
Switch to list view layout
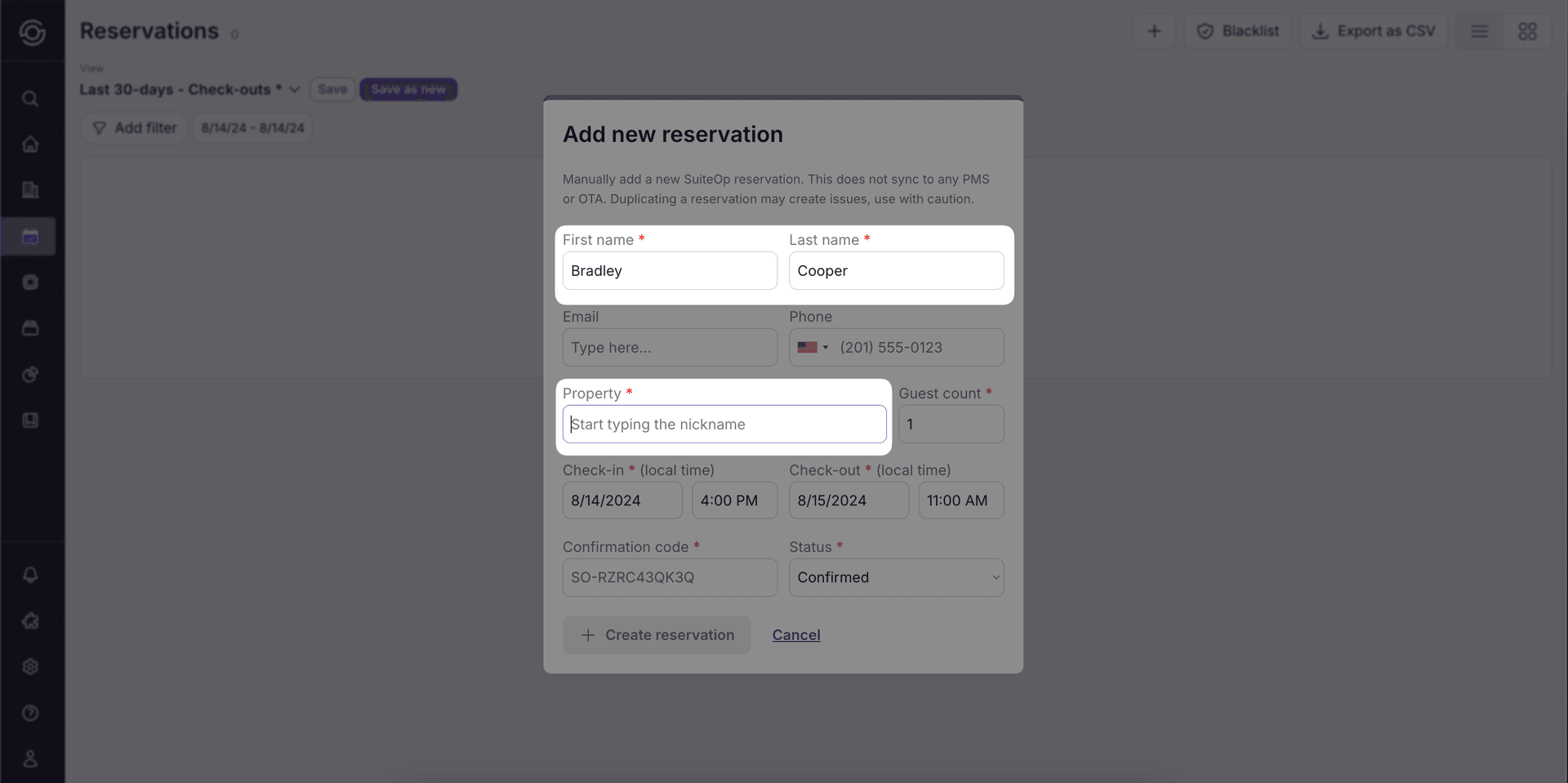(x=1479, y=31)
